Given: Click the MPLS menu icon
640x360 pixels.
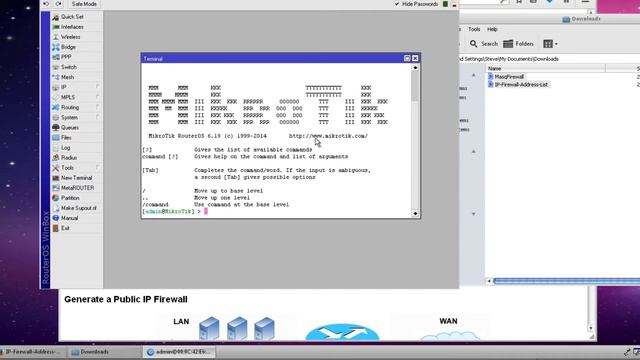Looking at the screenshot, I should (56, 97).
